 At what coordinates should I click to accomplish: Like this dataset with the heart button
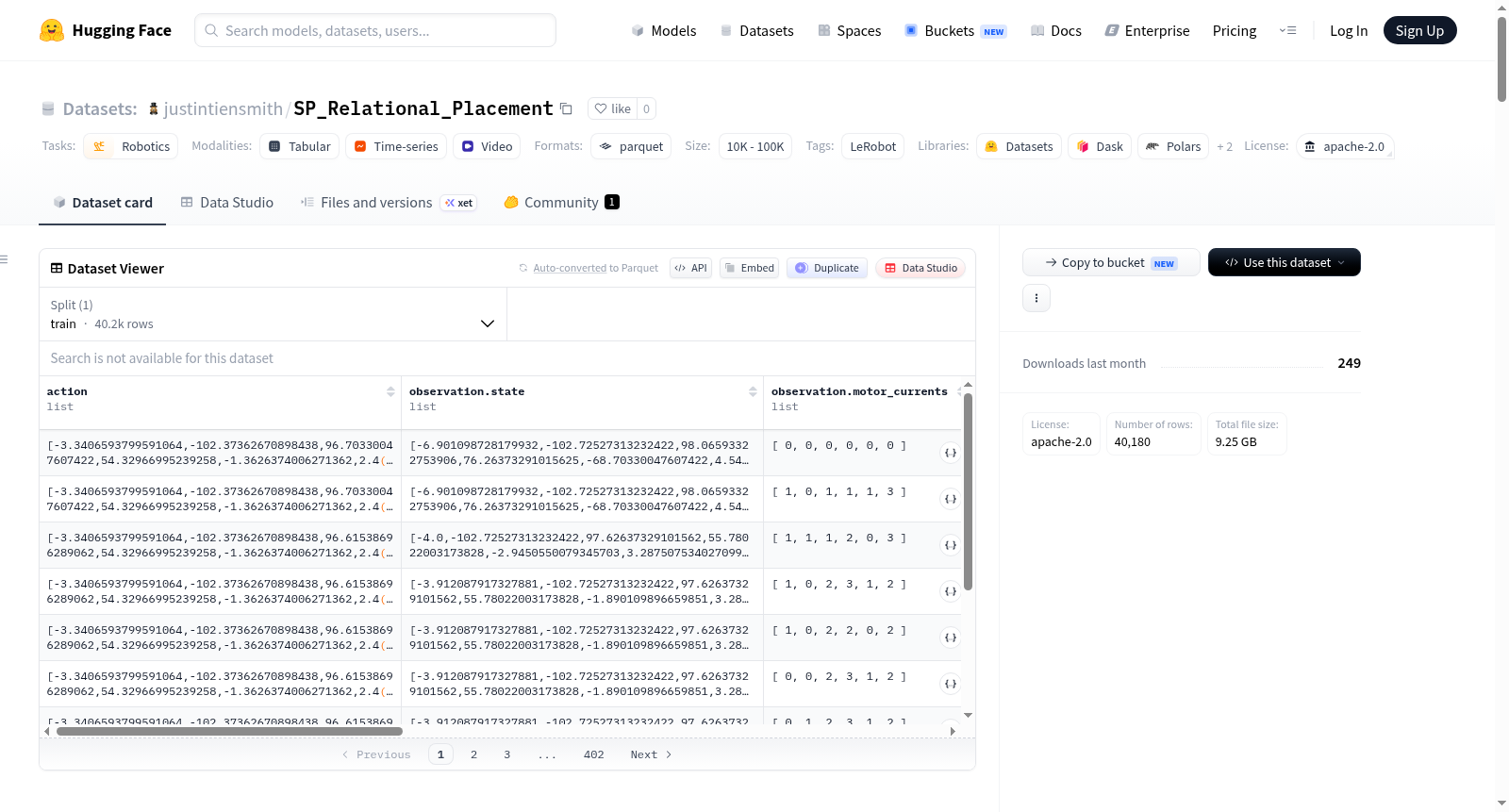tap(612, 108)
